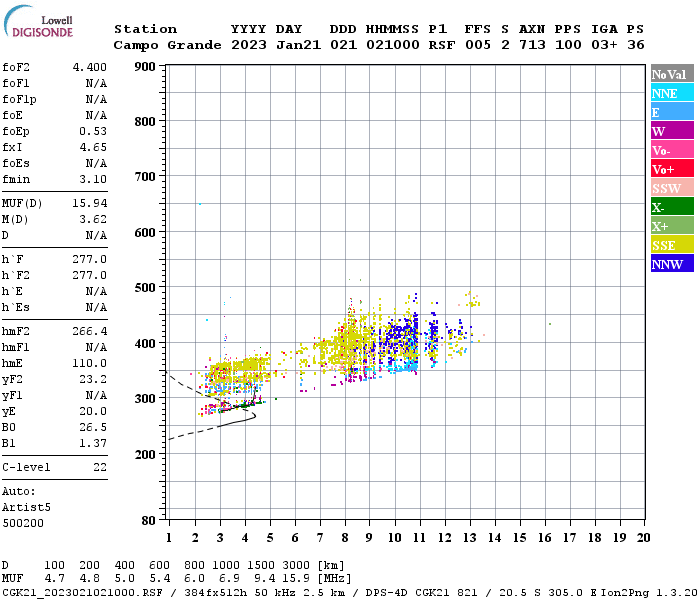Click the C-level value 22
The width and height of the screenshot is (700, 600).
tap(100, 467)
